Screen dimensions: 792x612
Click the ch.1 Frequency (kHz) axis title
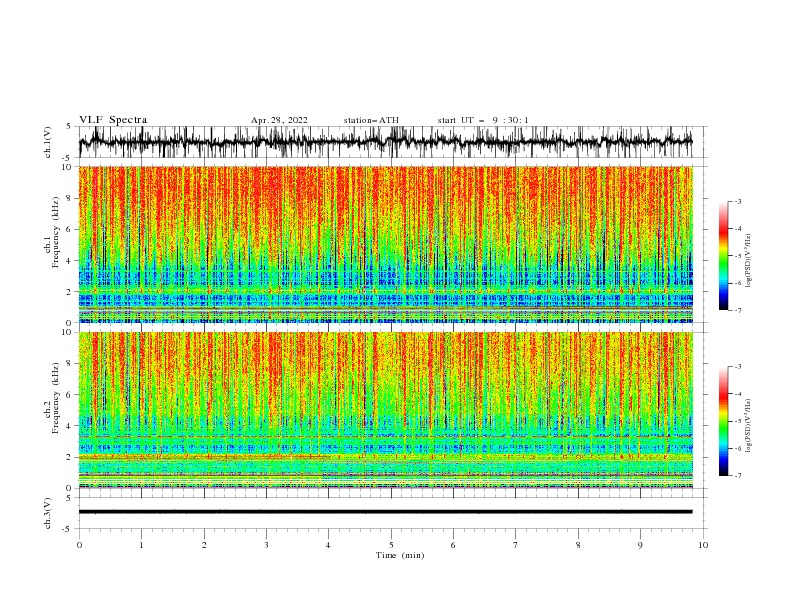coord(53,232)
